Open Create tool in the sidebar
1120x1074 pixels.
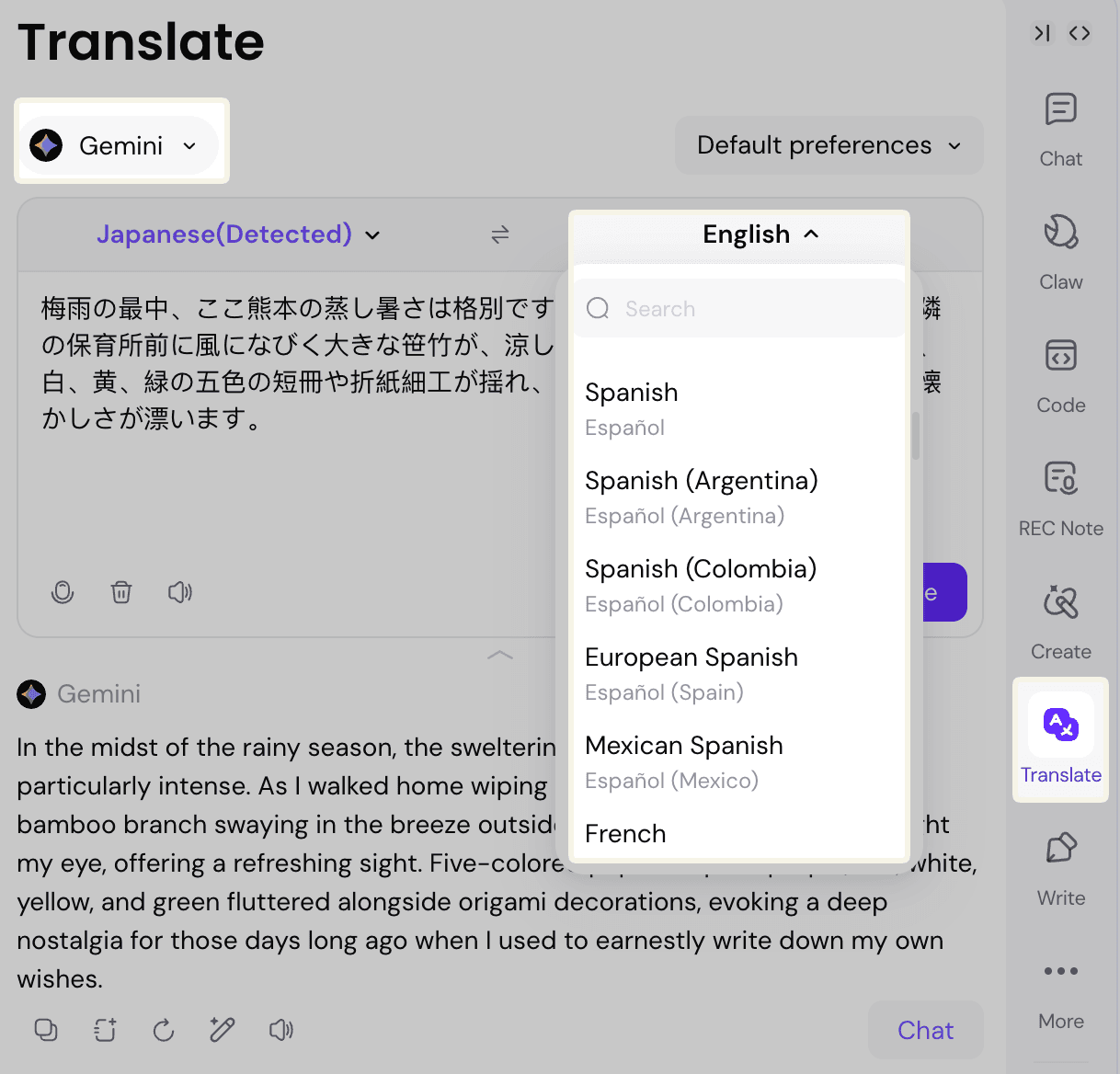tap(1060, 623)
